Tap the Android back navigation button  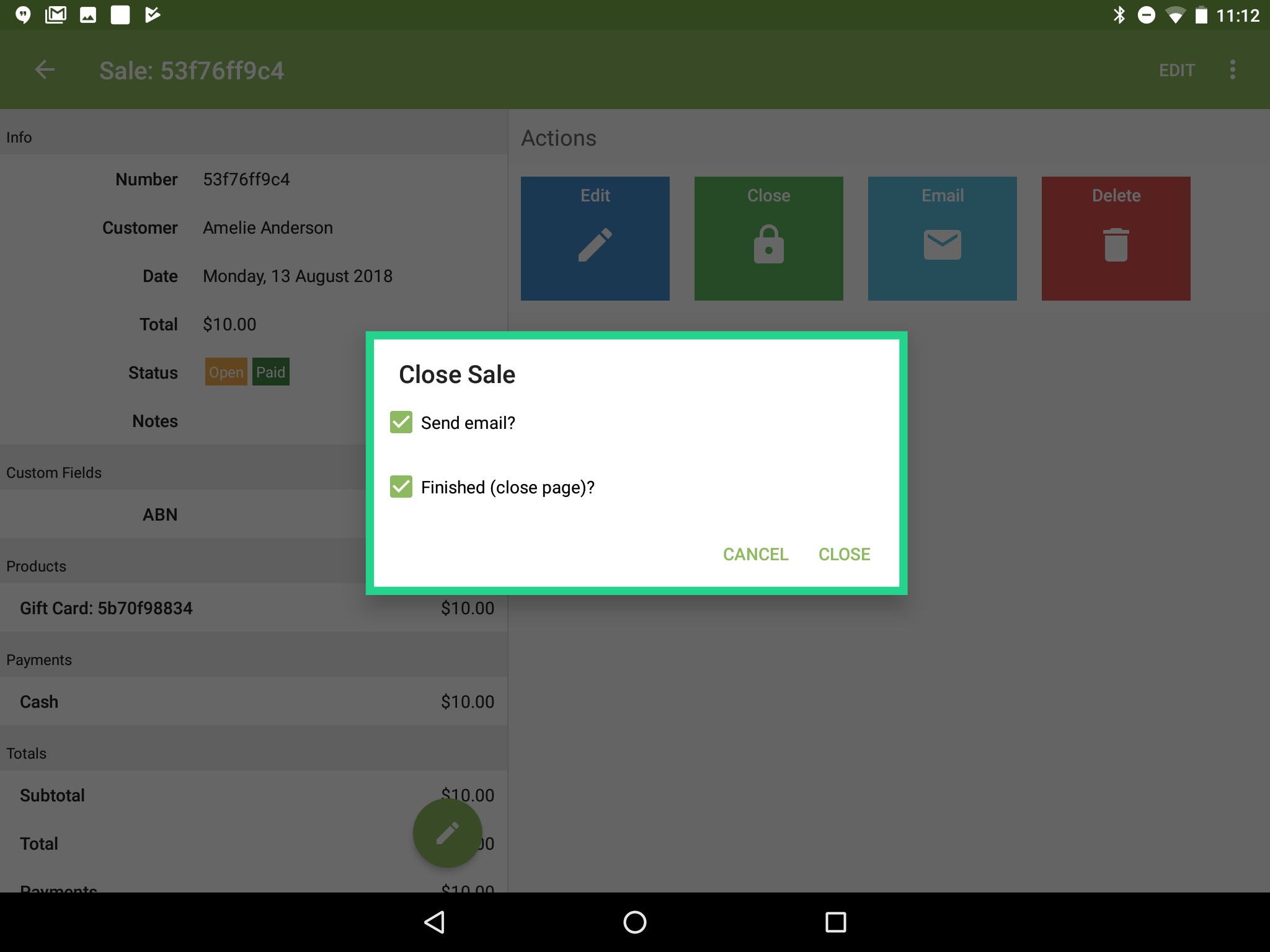click(x=434, y=922)
